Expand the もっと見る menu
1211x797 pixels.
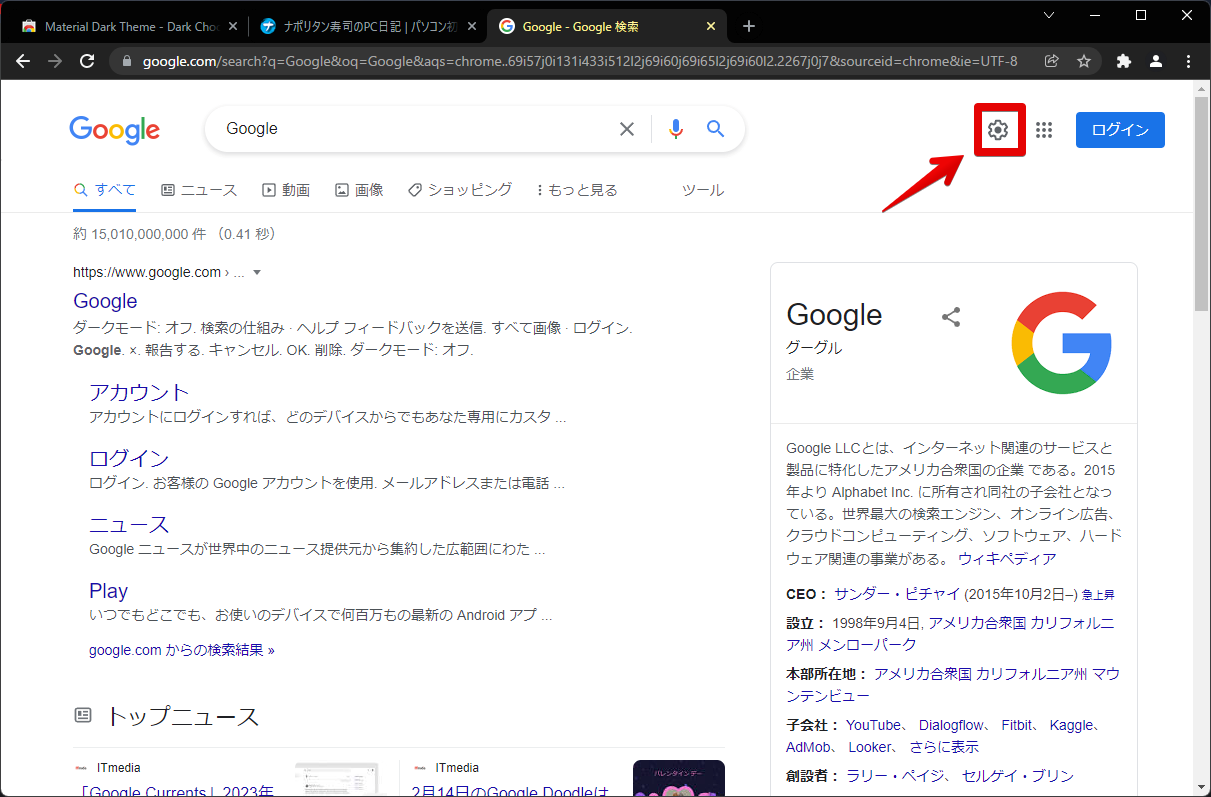578,190
